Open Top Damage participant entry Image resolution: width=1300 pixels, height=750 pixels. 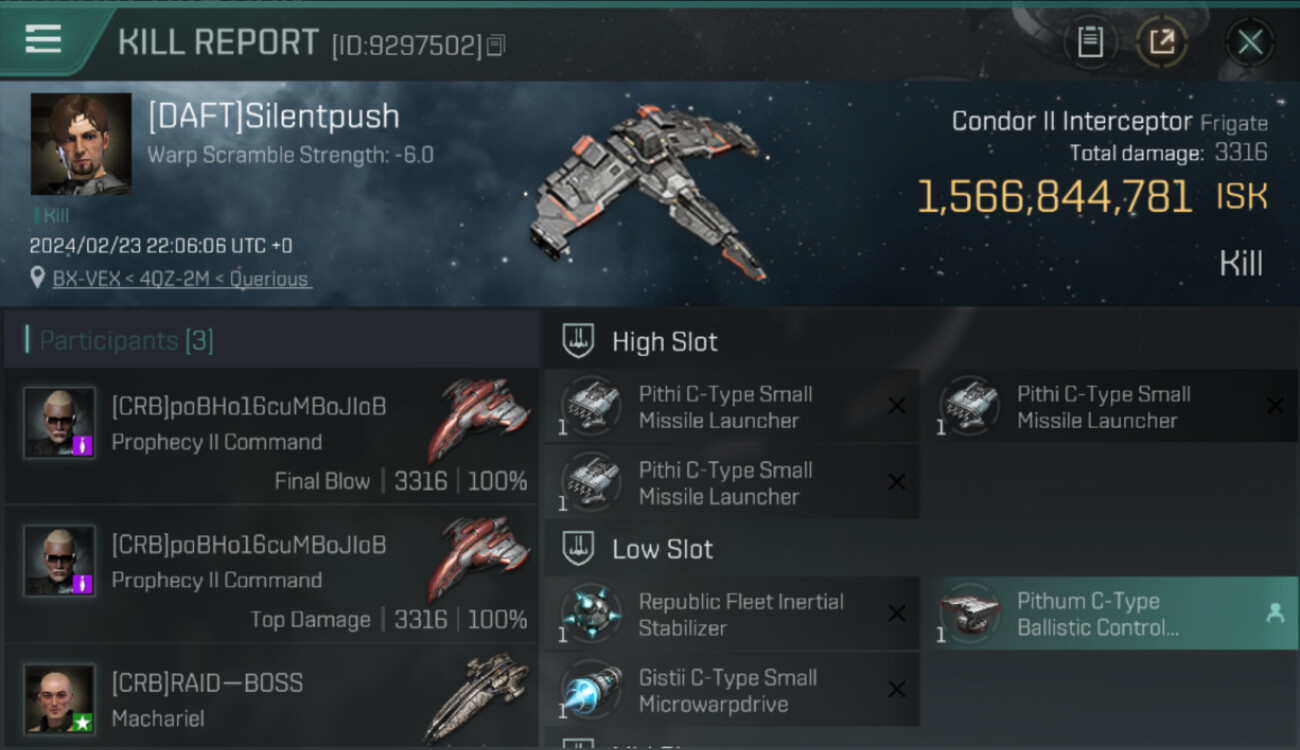click(x=271, y=575)
